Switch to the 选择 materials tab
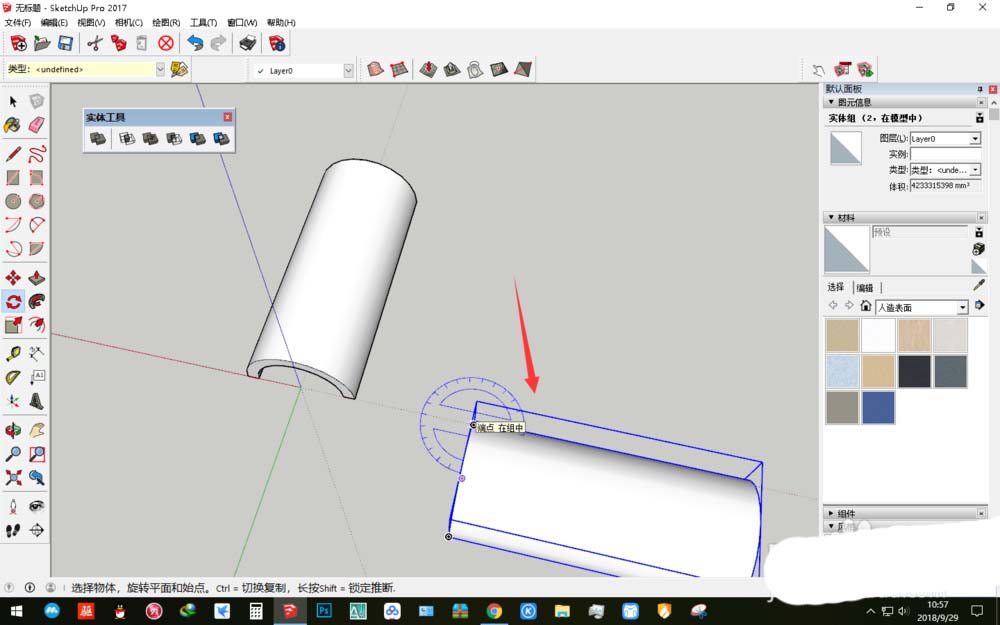The height and width of the screenshot is (625, 1000). pos(835,288)
